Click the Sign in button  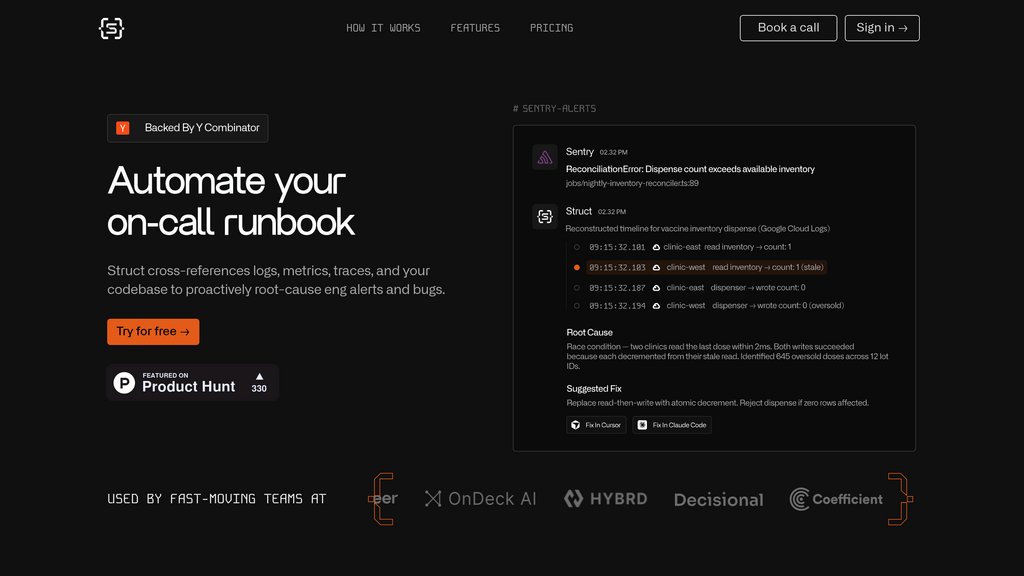click(881, 28)
